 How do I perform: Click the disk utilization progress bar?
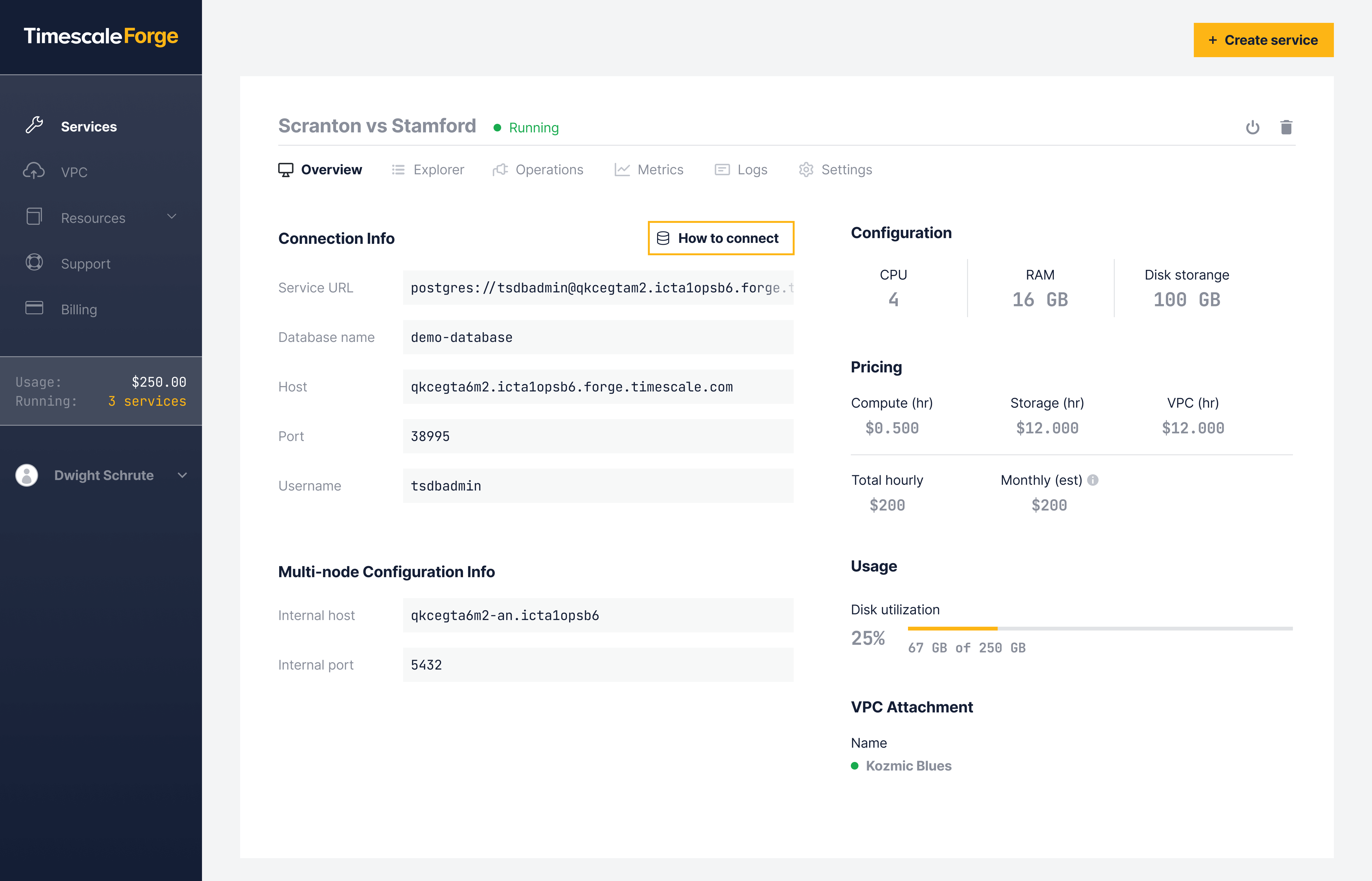point(1100,628)
